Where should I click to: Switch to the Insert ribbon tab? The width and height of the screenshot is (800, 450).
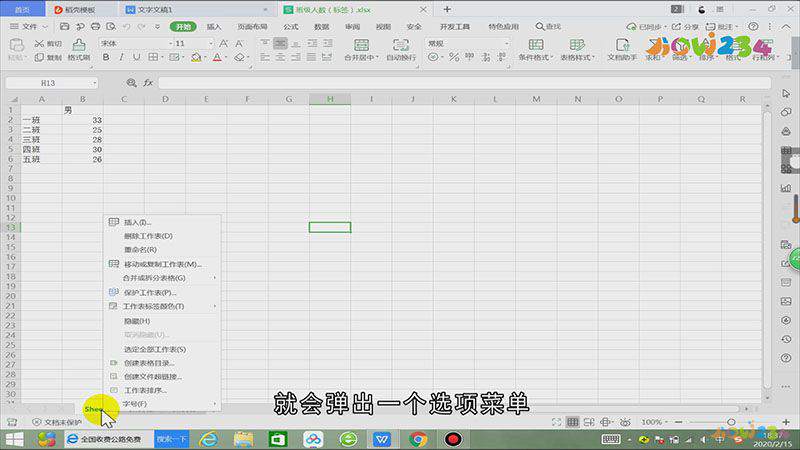pyautogui.click(x=214, y=27)
